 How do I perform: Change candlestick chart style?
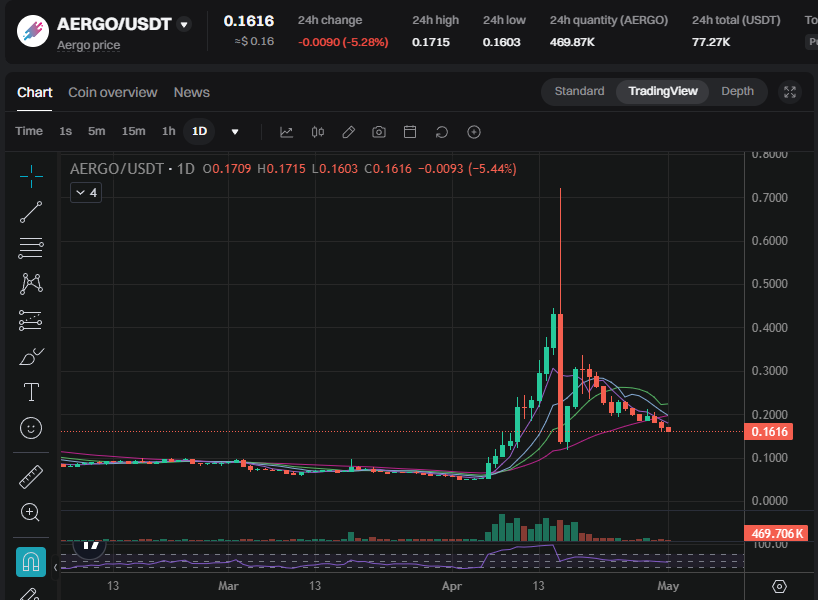pyautogui.click(x=318, y=132)
